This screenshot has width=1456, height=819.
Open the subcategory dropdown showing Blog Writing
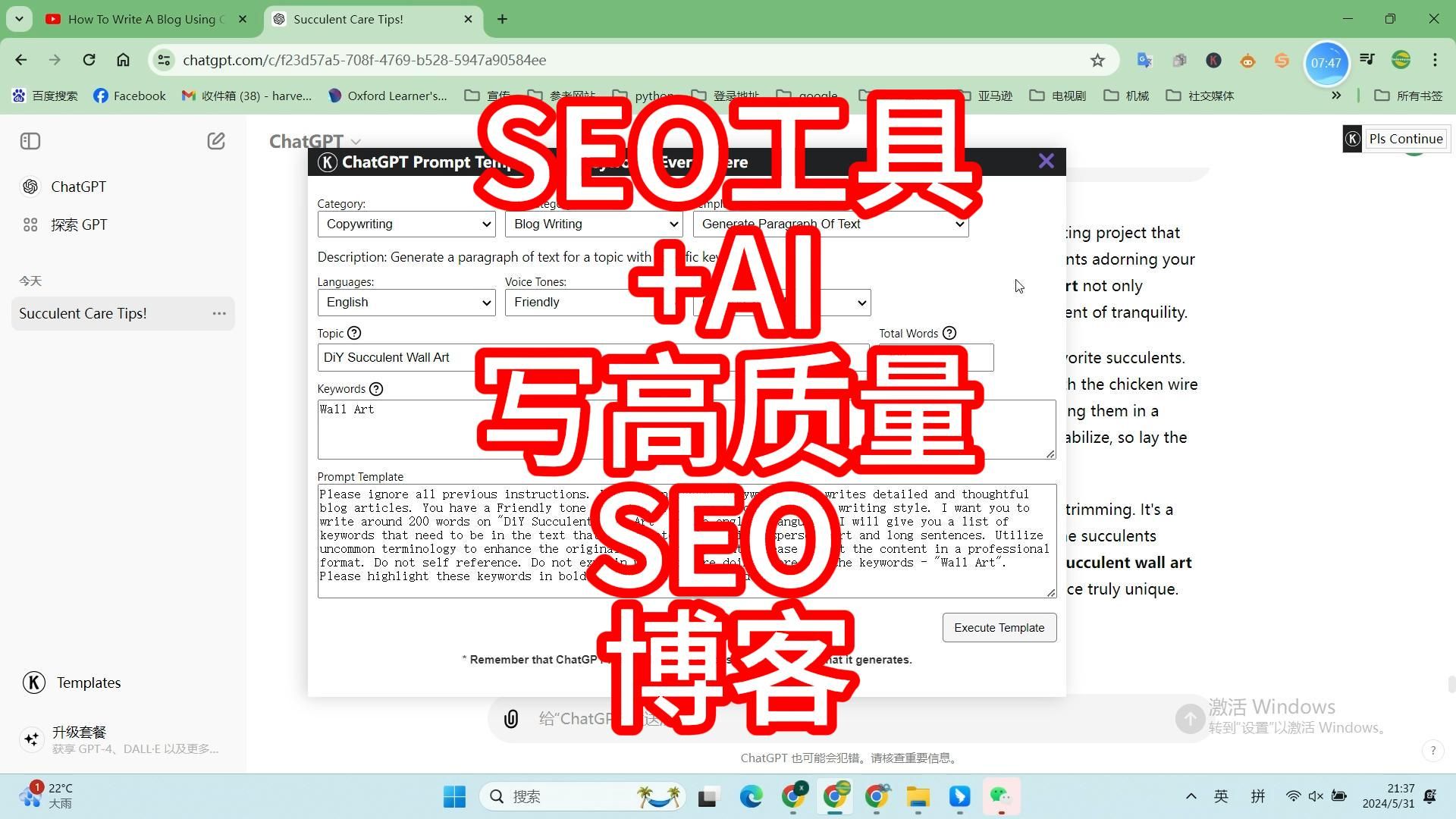(x=594, y=224)
